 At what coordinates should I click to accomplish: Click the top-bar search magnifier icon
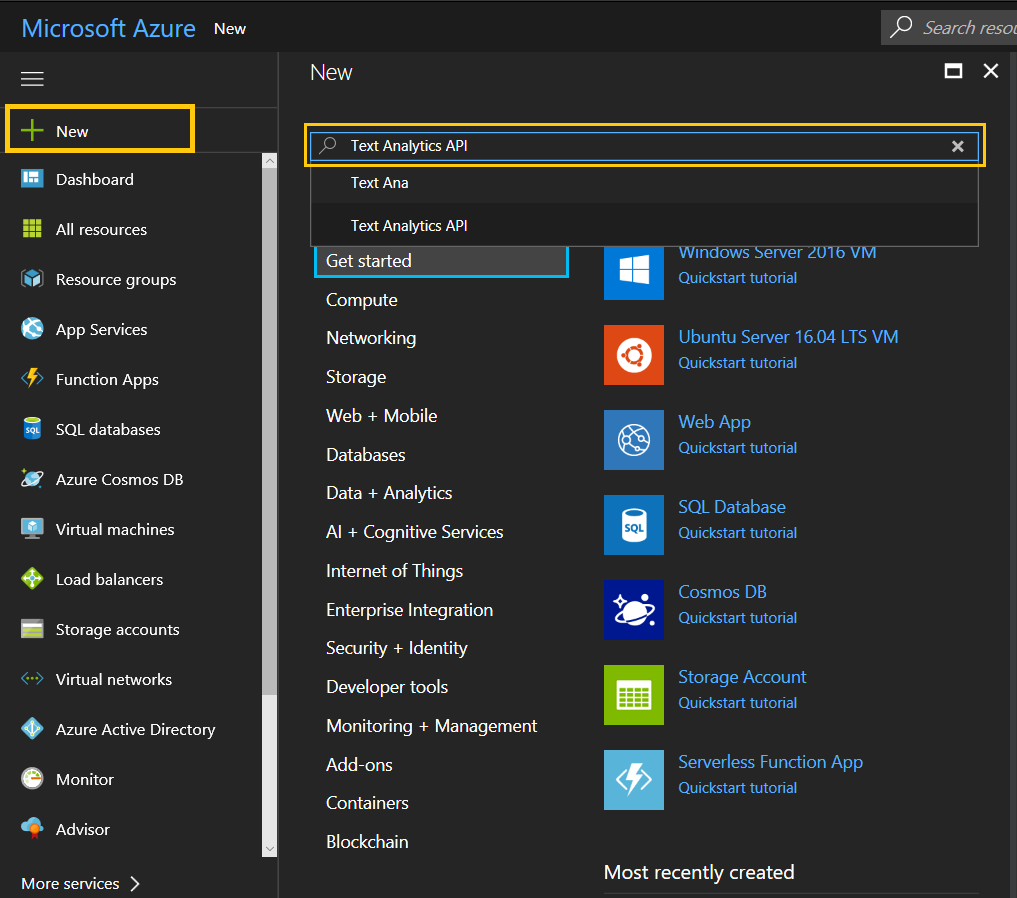(x=901, y=28)
